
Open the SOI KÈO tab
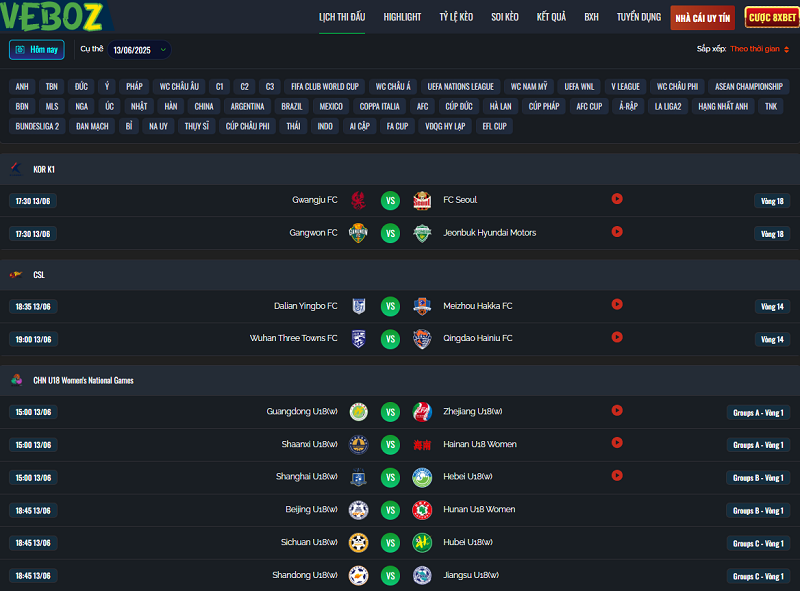point(505,17)
